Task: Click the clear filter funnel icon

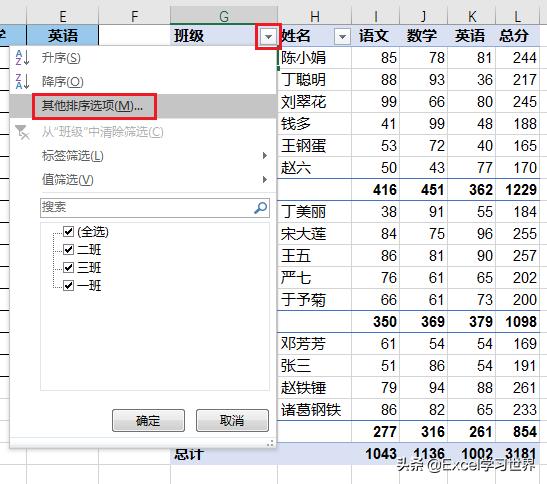Action: pos(22,133)
